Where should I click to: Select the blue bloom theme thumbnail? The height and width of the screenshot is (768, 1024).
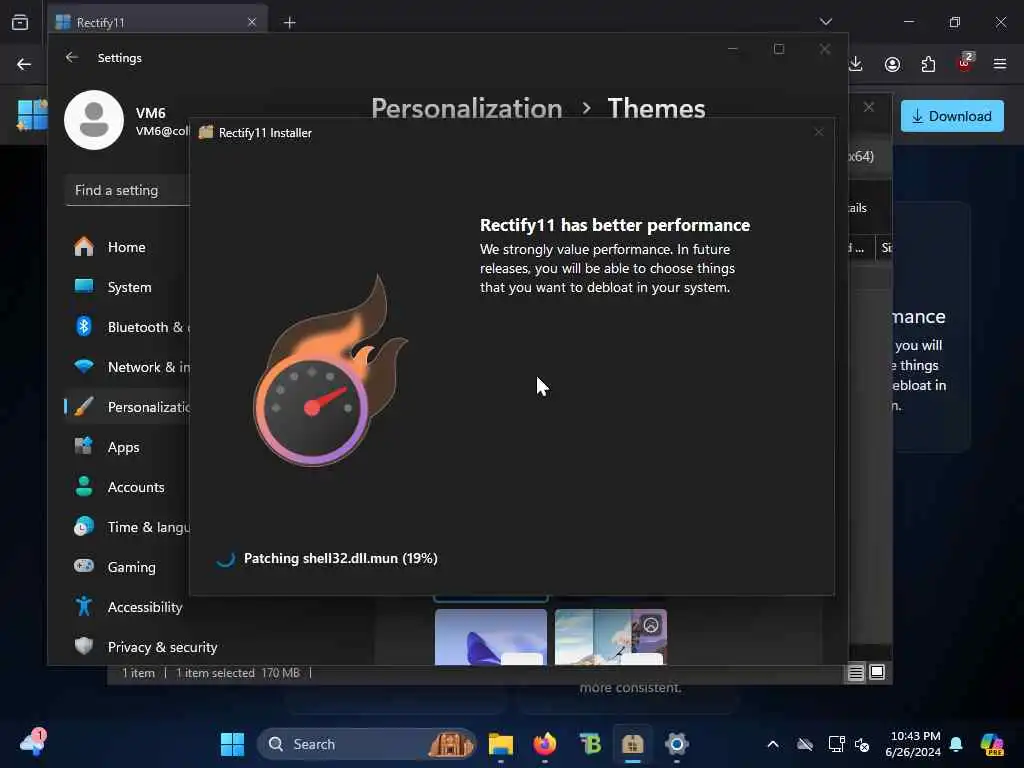coord(490,637)
